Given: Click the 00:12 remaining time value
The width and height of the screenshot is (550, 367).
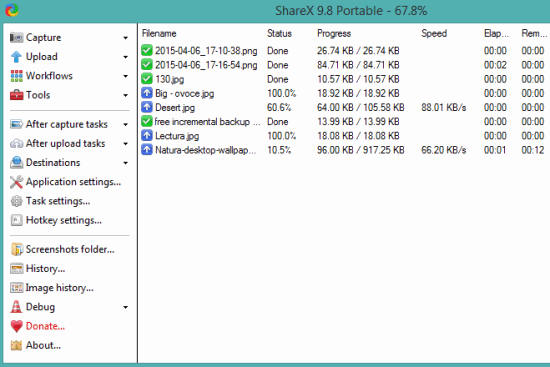Looking at the screenshot, I should pyautogui.click(x=533, y=150).
